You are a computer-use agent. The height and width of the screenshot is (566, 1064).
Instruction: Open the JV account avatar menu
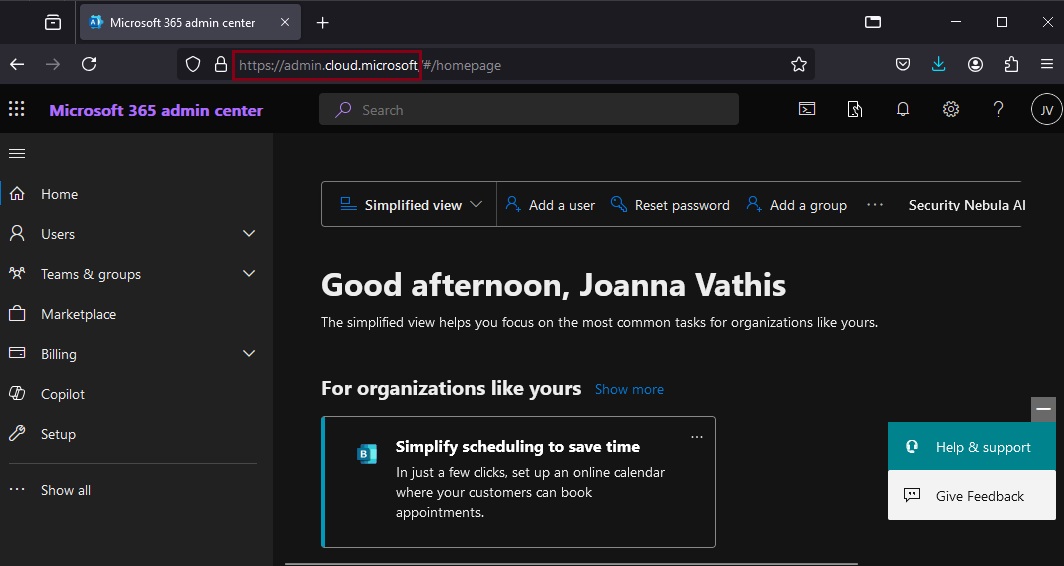point(1046,110)
